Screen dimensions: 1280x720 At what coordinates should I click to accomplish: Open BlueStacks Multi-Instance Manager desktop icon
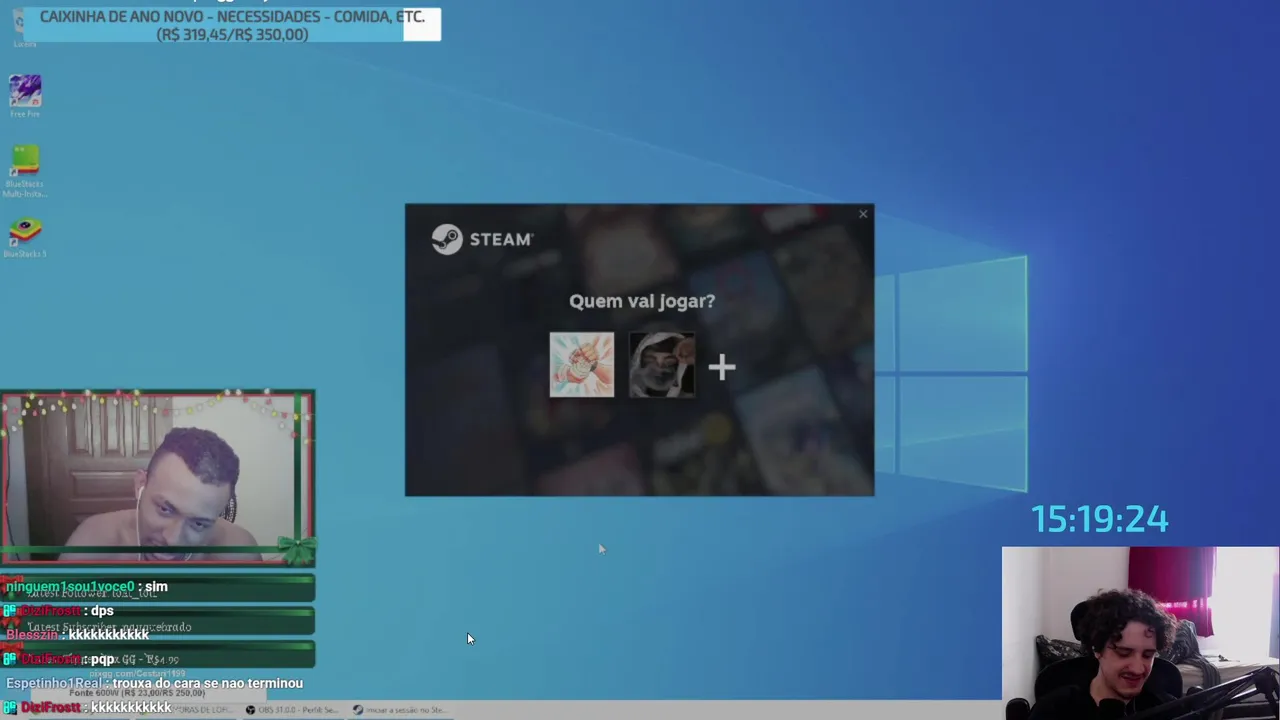pyautogui.click(x=25, y=171)
